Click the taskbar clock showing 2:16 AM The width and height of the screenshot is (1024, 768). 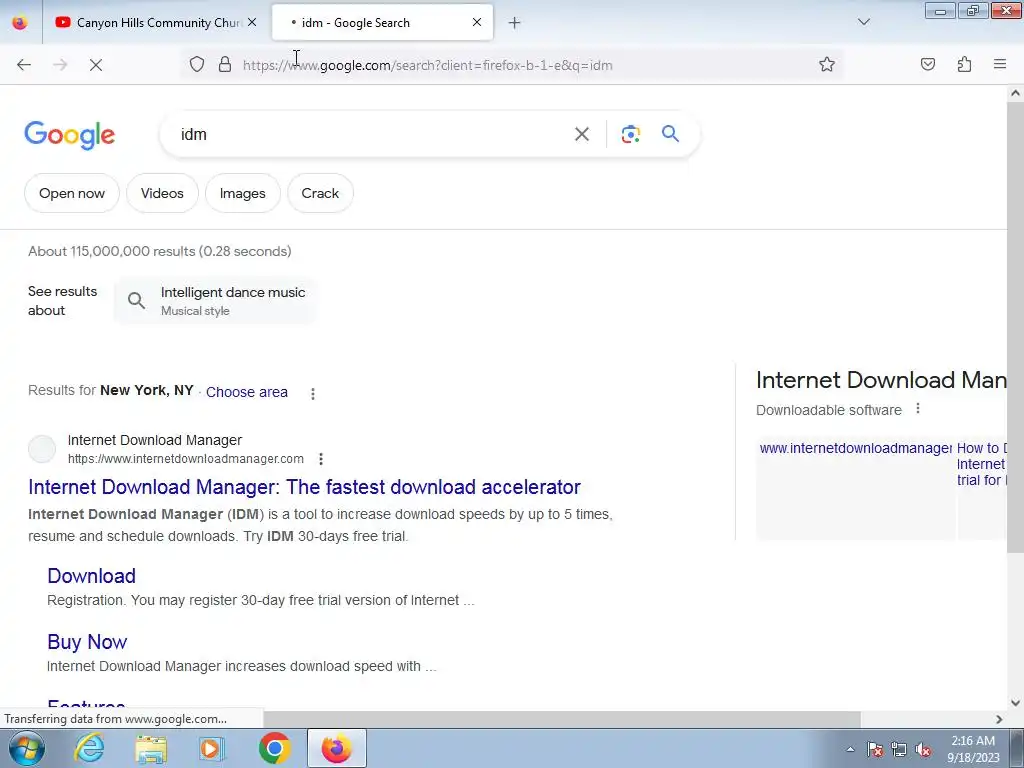(x=973, y=749)
